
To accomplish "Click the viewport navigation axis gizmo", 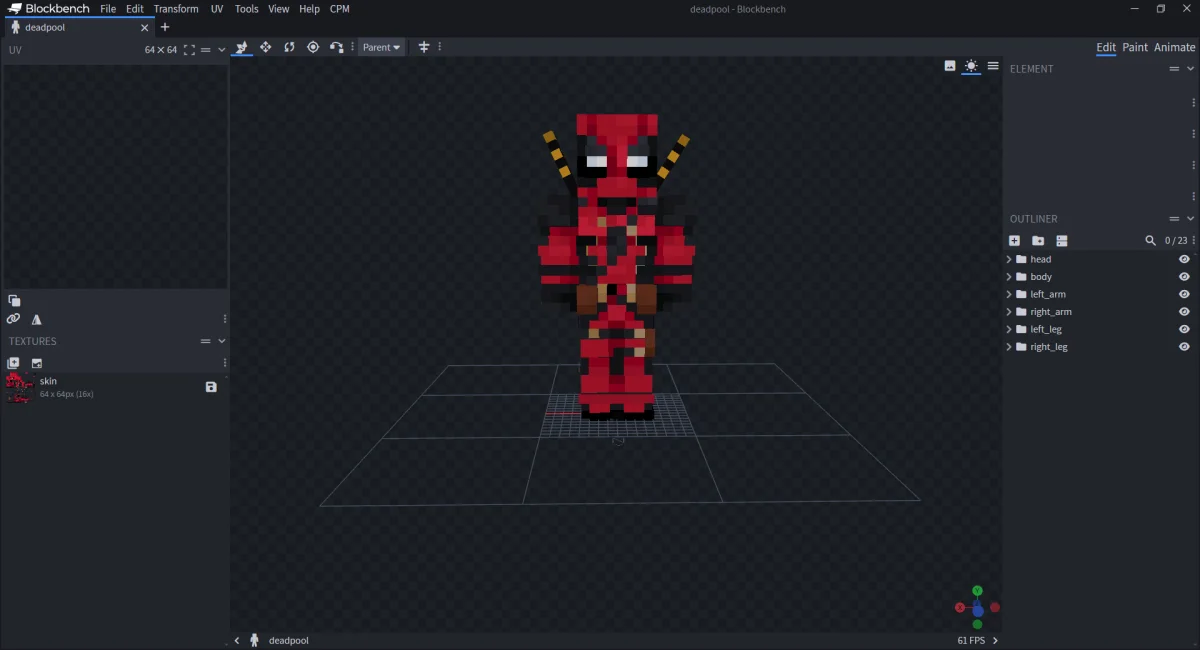I will (x=977, y=608).
